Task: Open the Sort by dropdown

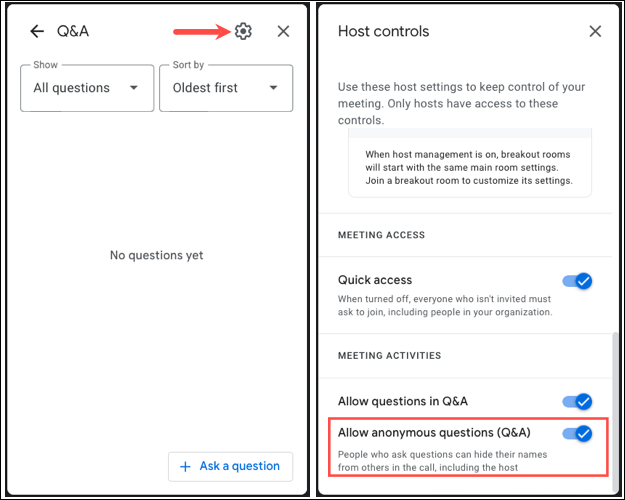Action: click(x=225, y=88)
